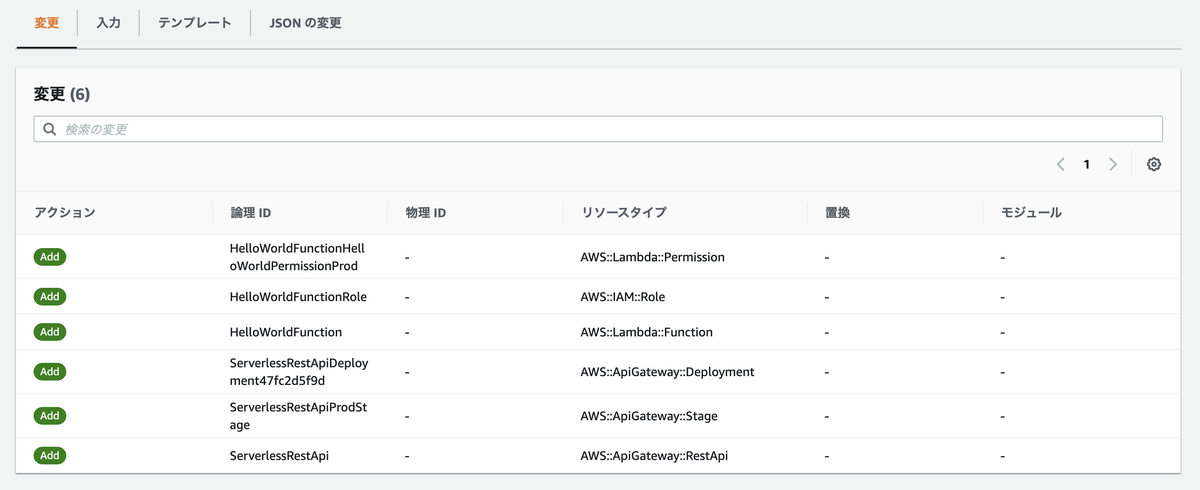Open the テンプレート tab
This screenshot has height=490, width=1200.
click(194, 23)
